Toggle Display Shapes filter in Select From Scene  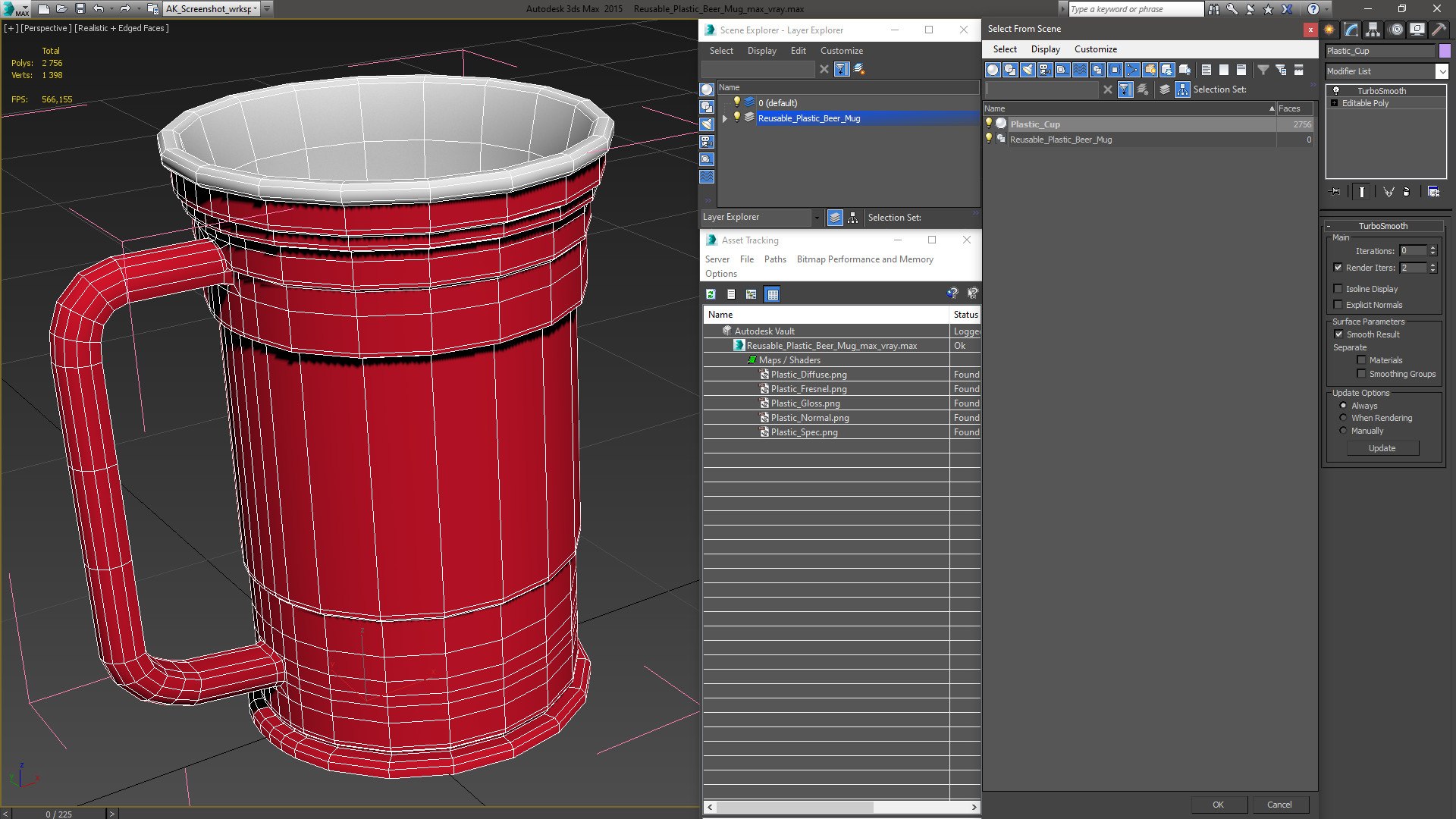pyautogui.click(x=1010, y=70)
